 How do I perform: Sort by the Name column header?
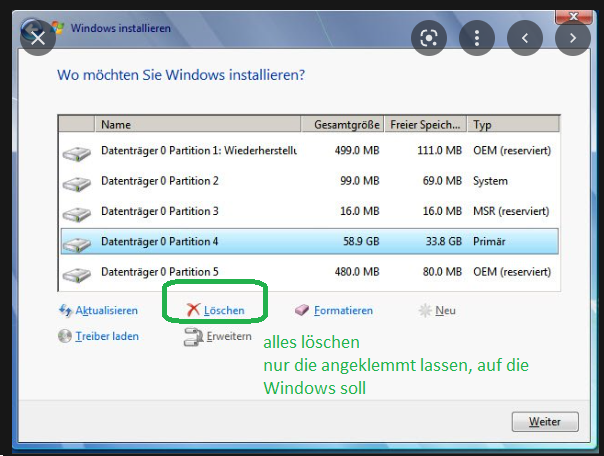pos(198,124)
